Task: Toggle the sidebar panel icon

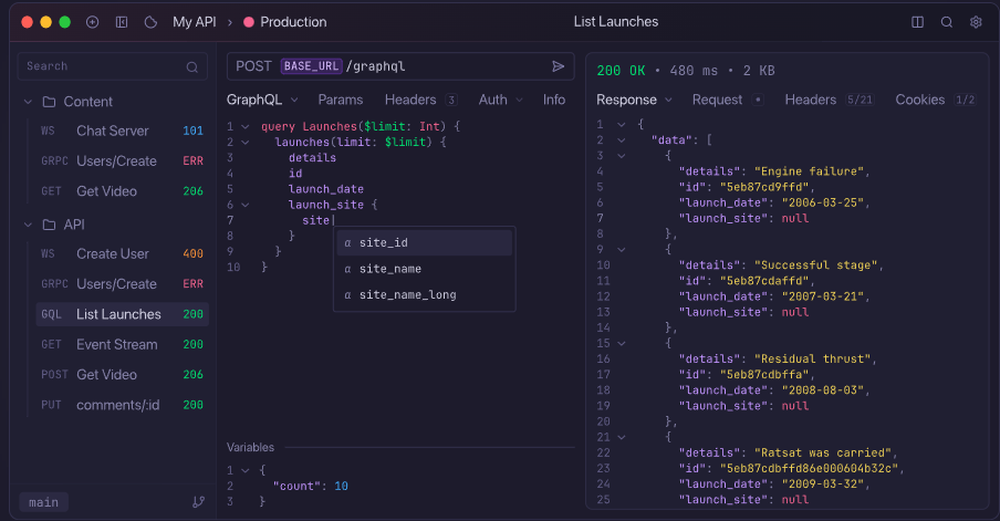Action: coord(122,22)
